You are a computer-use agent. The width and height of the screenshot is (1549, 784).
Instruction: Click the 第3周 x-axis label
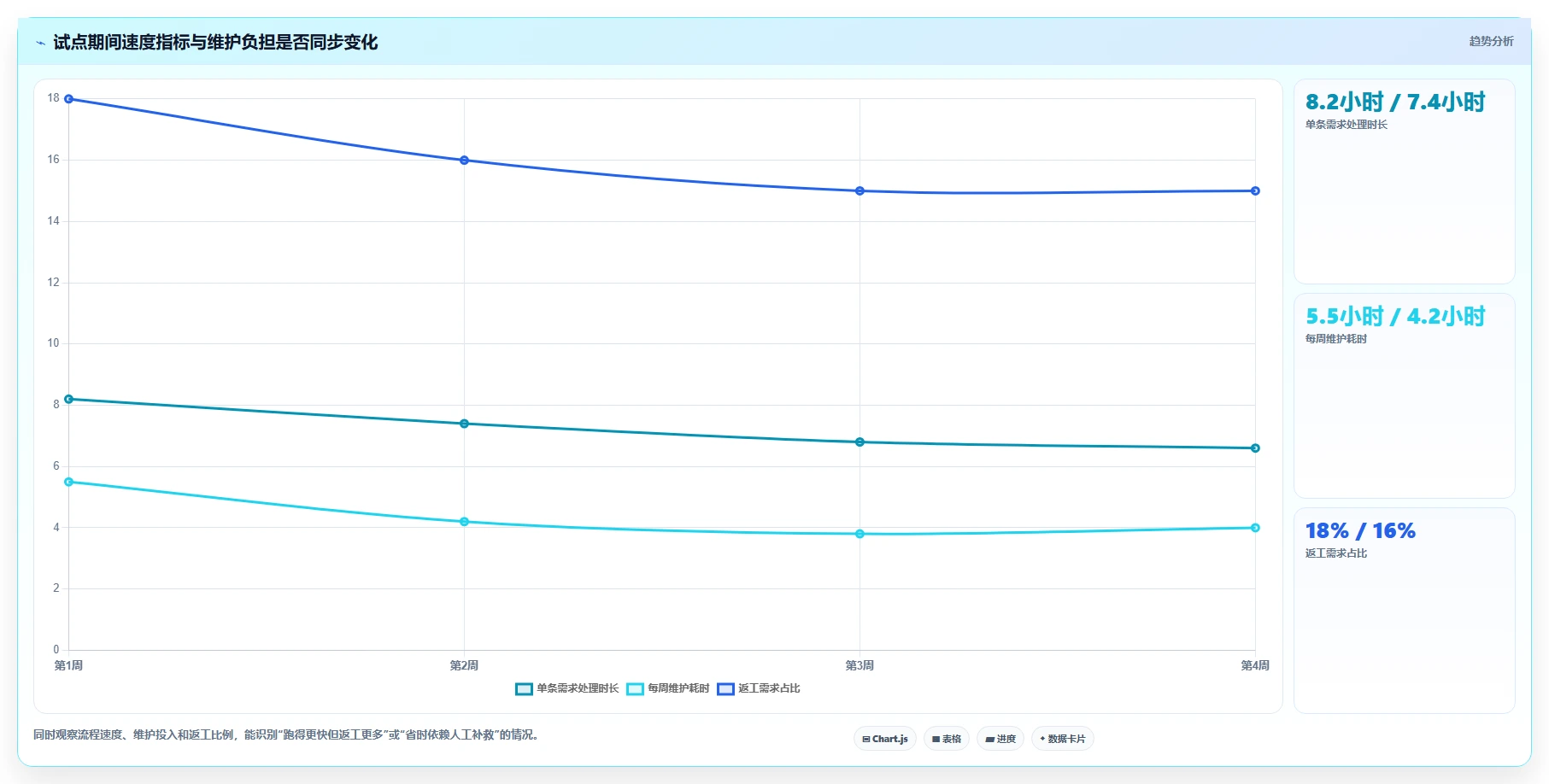point(860,665)
